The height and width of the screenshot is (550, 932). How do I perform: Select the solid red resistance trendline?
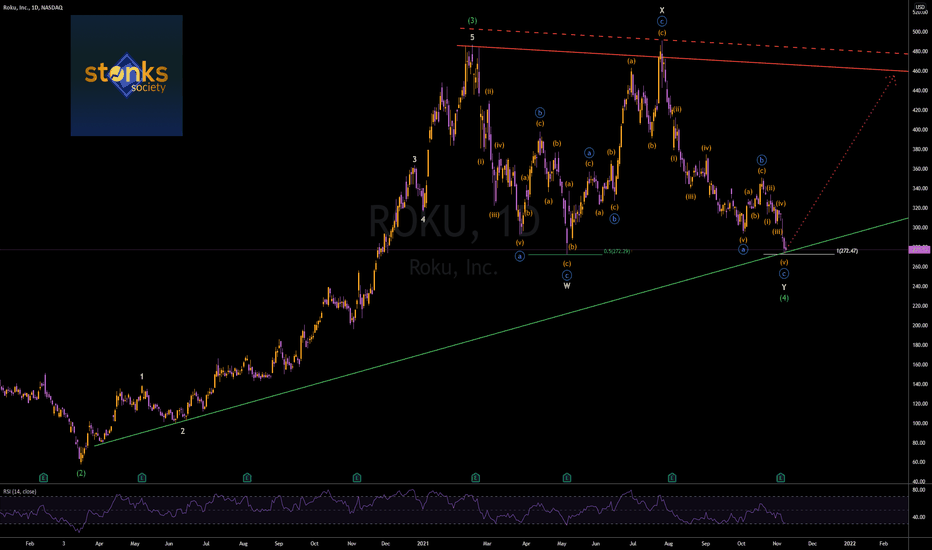[682, 59]
